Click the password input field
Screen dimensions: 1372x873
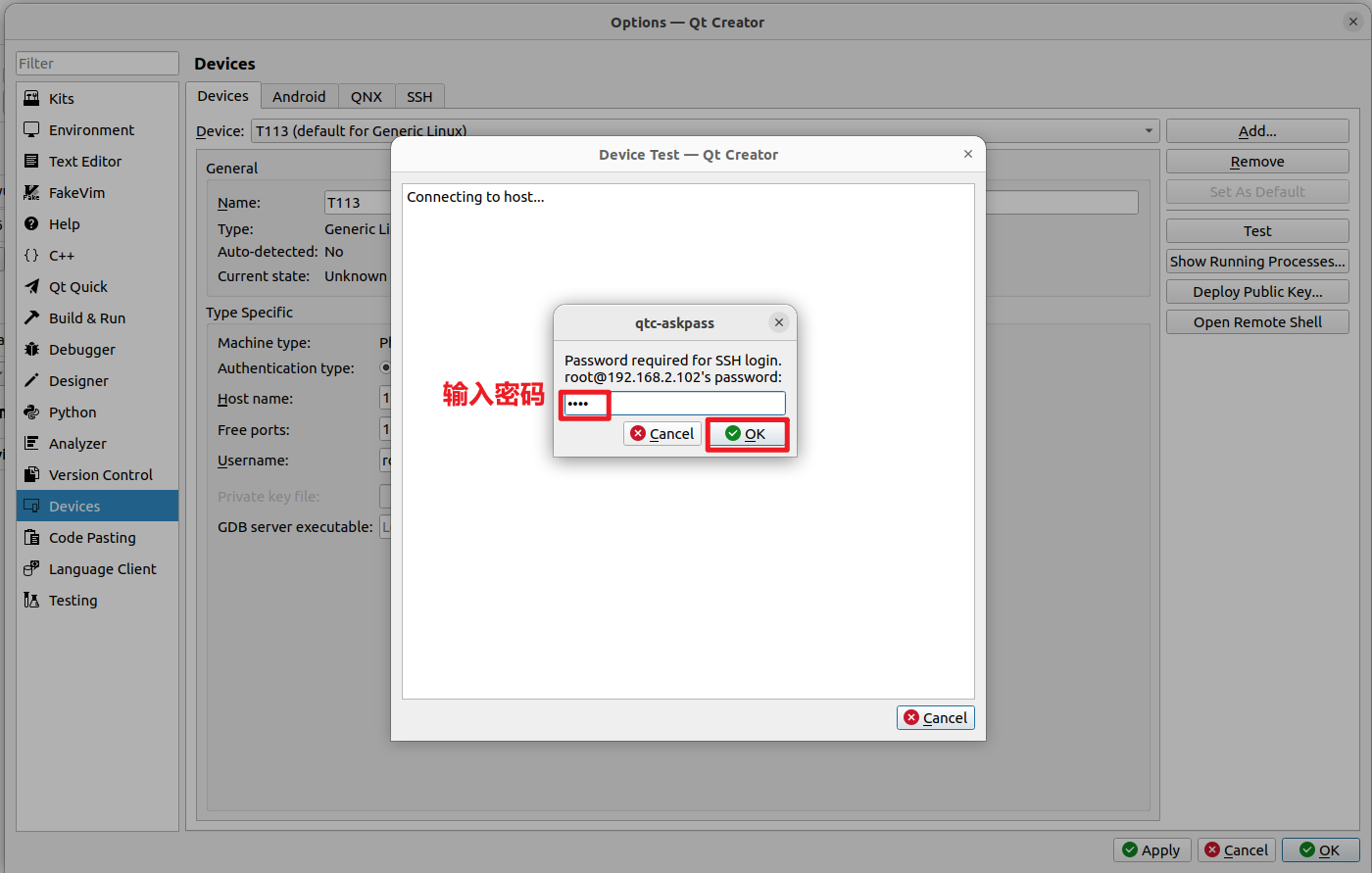(x=674, y=403)
